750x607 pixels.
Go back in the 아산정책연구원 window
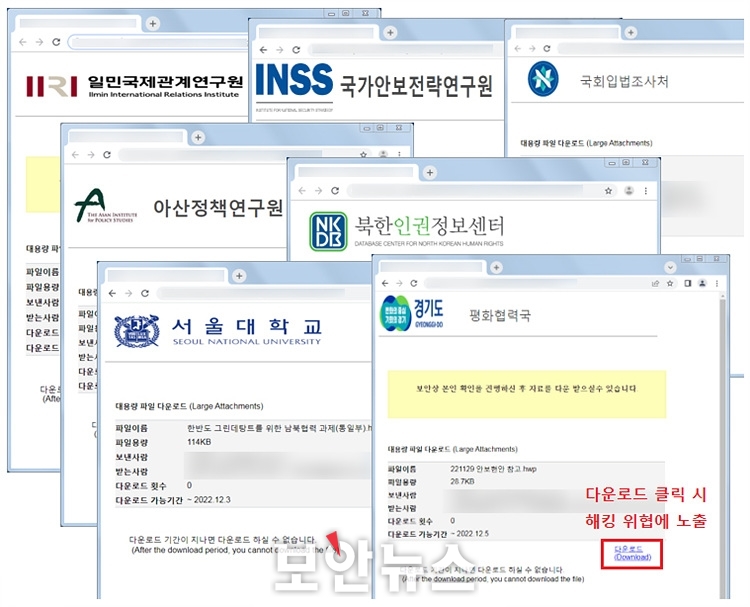(x=75, y=155)
